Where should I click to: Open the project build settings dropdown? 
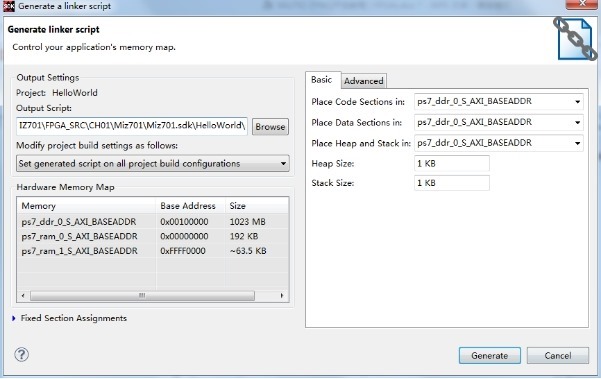(153, 164)
